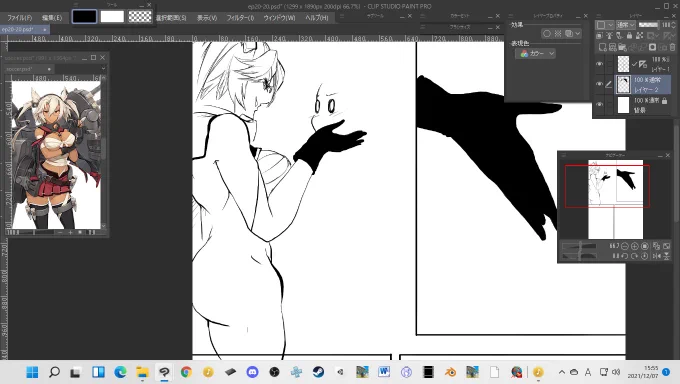This screenshot has width=680, height=384.
Task: Delete the selected layer with trash icon
Action: pyautogui.click(x=673, y=47)
